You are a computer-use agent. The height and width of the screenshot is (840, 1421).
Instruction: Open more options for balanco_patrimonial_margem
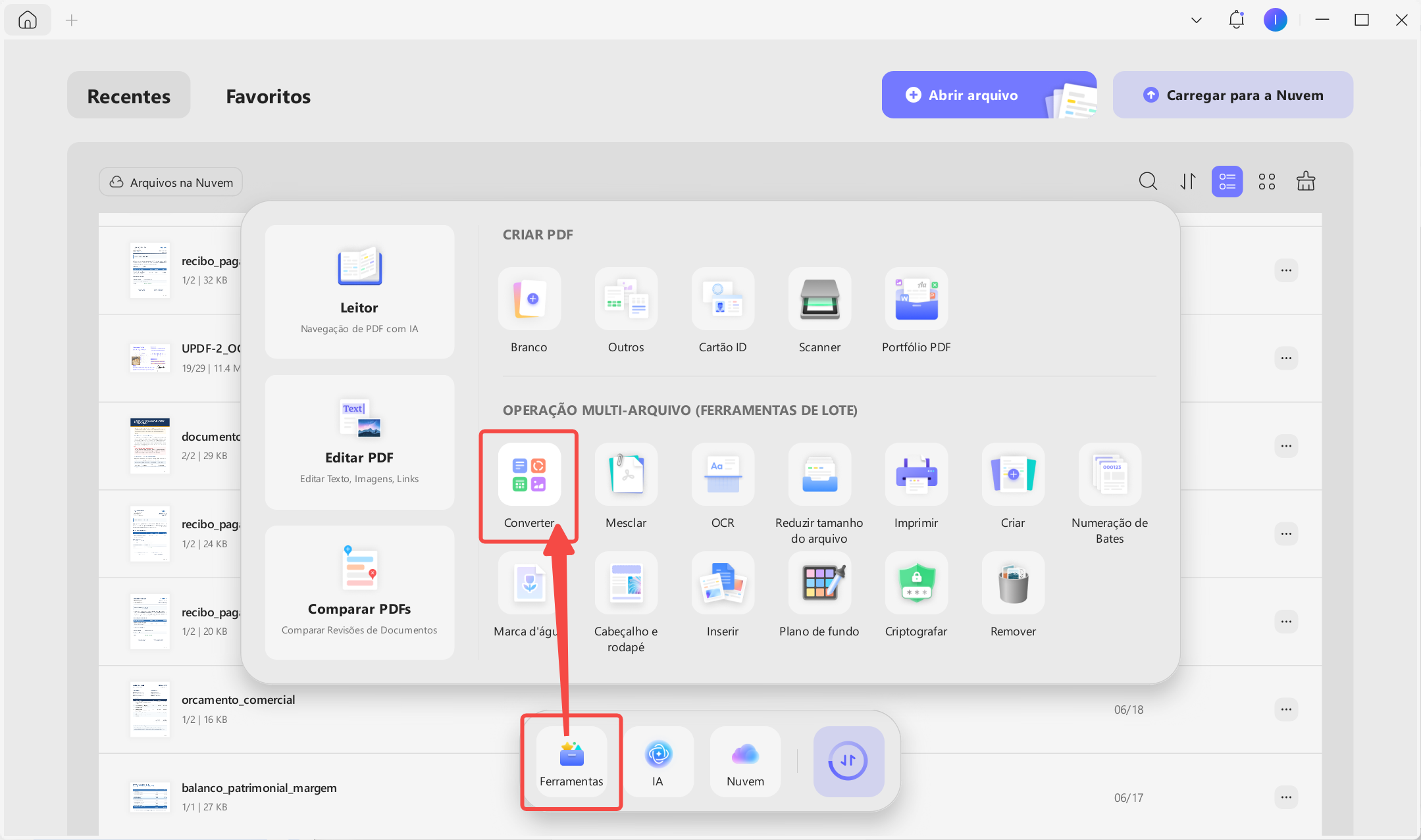[x=1286, y=797]
